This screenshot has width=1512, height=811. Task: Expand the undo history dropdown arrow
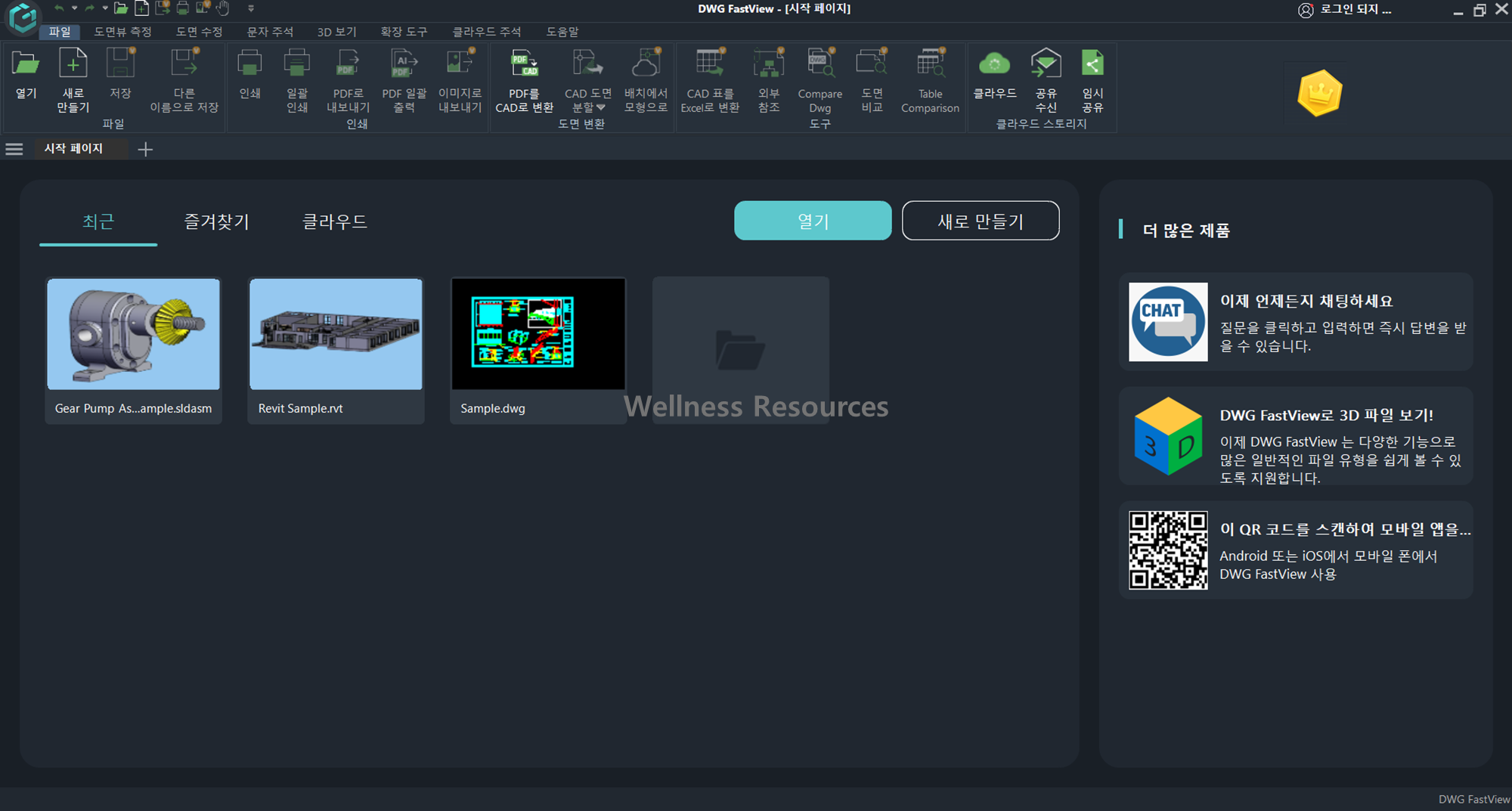[74, 8]
